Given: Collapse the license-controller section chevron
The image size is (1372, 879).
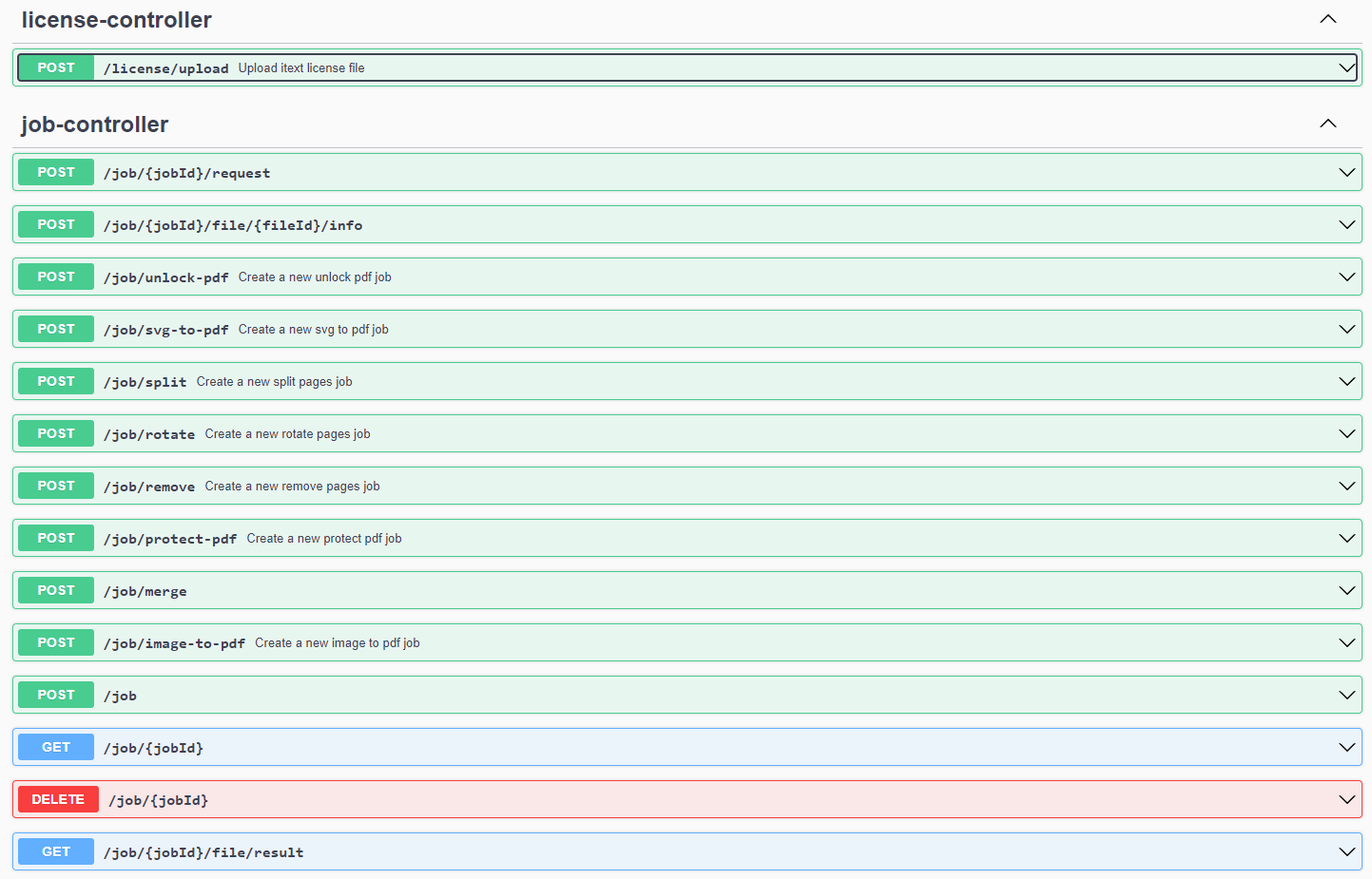Looking at the screenshot, I should pos(1327,20).
